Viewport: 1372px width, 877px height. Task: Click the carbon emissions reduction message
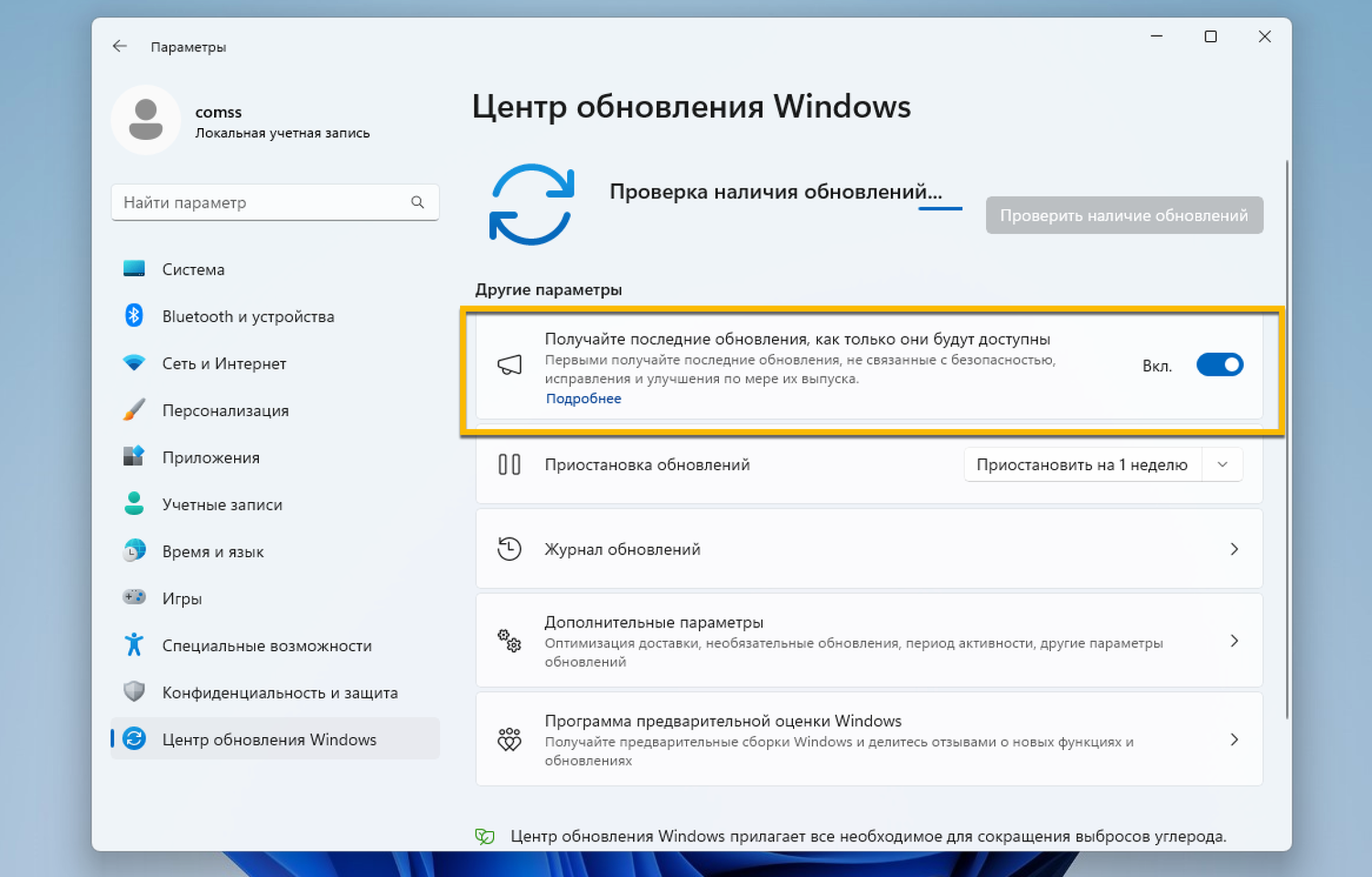(x=869, y=836)
